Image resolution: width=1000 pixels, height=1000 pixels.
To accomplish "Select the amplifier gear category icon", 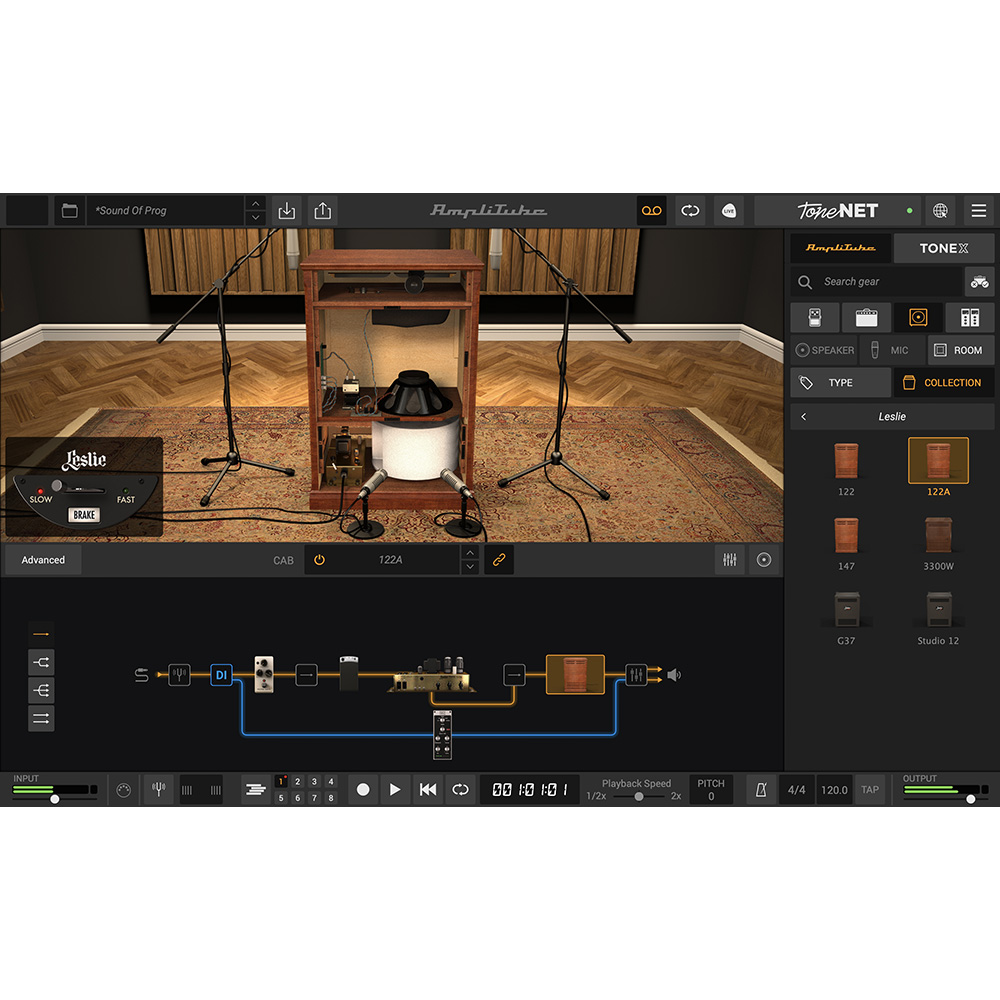I will click(x=866, y=317).
